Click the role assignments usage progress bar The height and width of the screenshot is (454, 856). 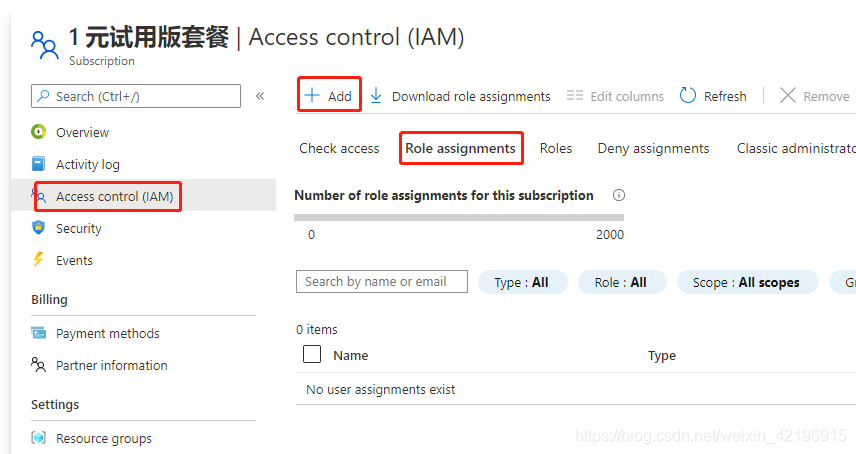pos(459,217)
